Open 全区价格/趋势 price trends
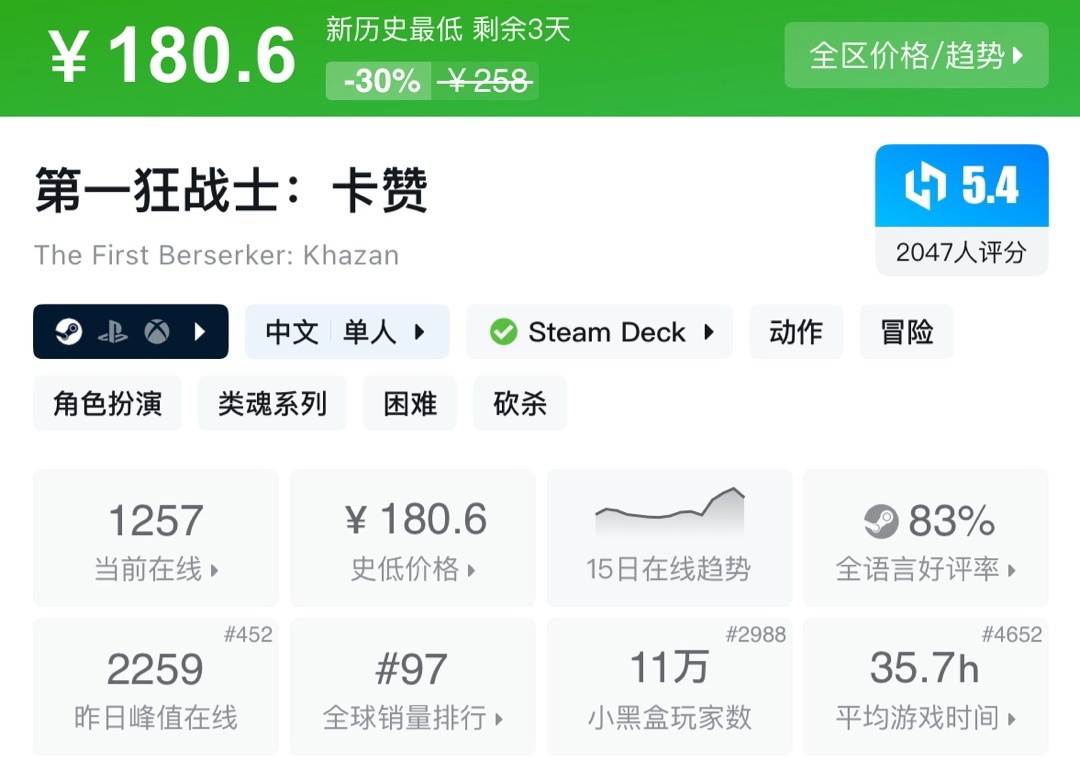The height and width of the screenshot is (761, 1080). coord(916,55)
